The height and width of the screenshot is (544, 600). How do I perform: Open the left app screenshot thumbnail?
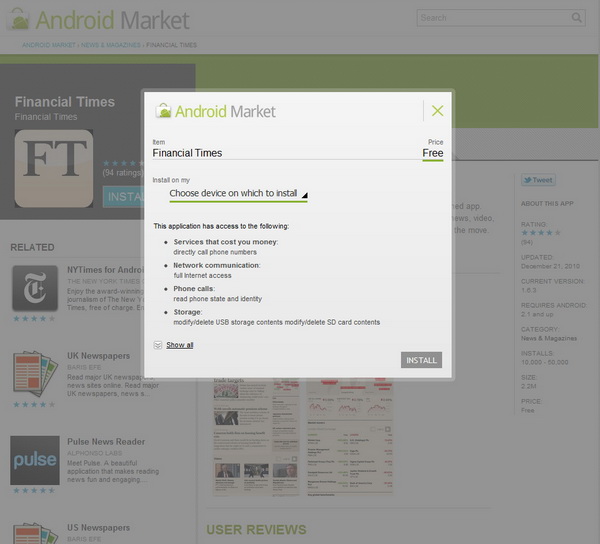point(256,437)
